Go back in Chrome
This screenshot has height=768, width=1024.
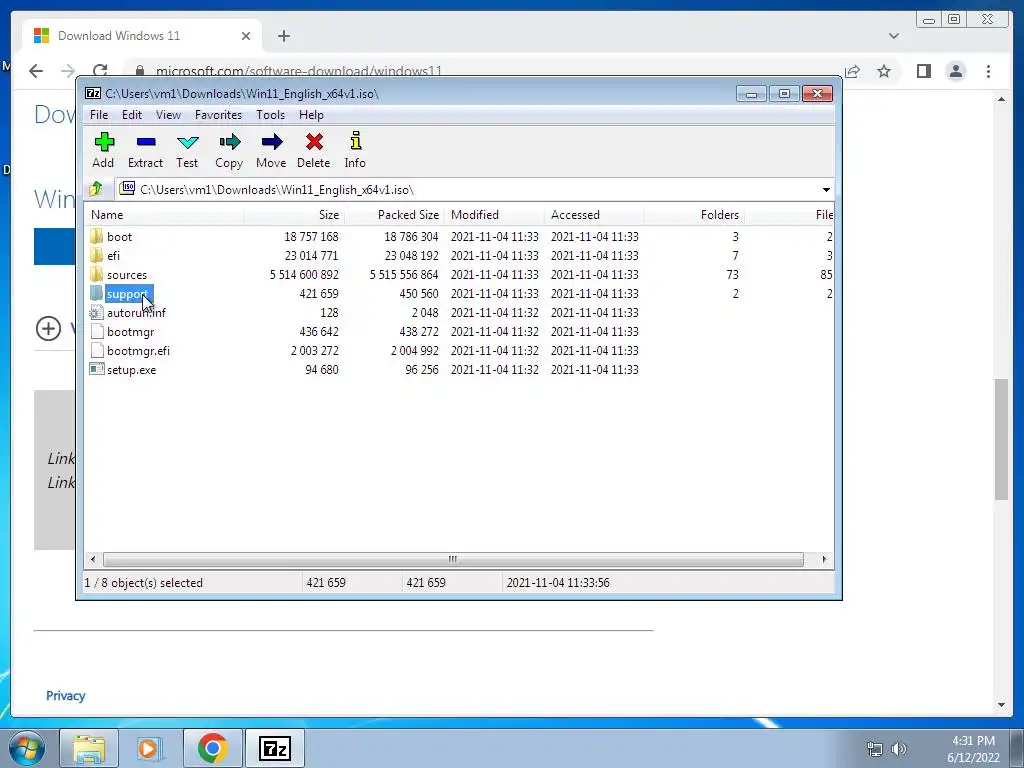coord(36,71)
